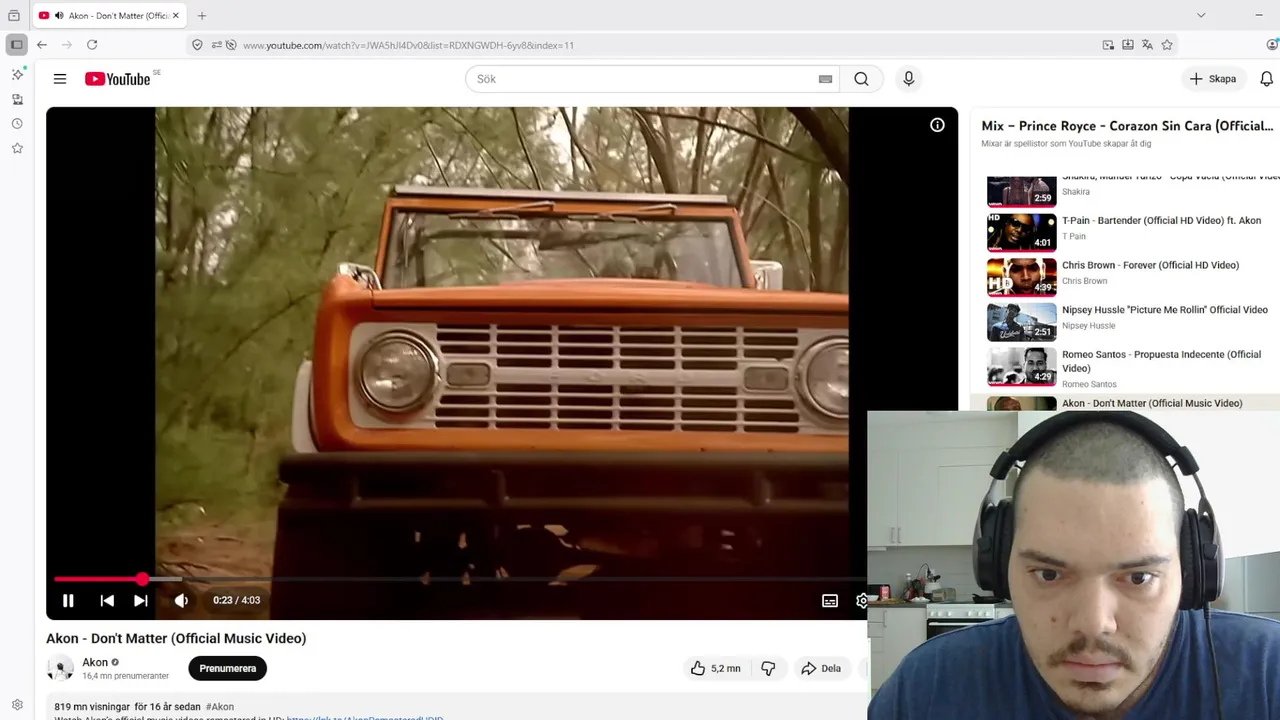Select the youtube.com URL in address bar
The image size is (1280, 720).
pos(408,45)
